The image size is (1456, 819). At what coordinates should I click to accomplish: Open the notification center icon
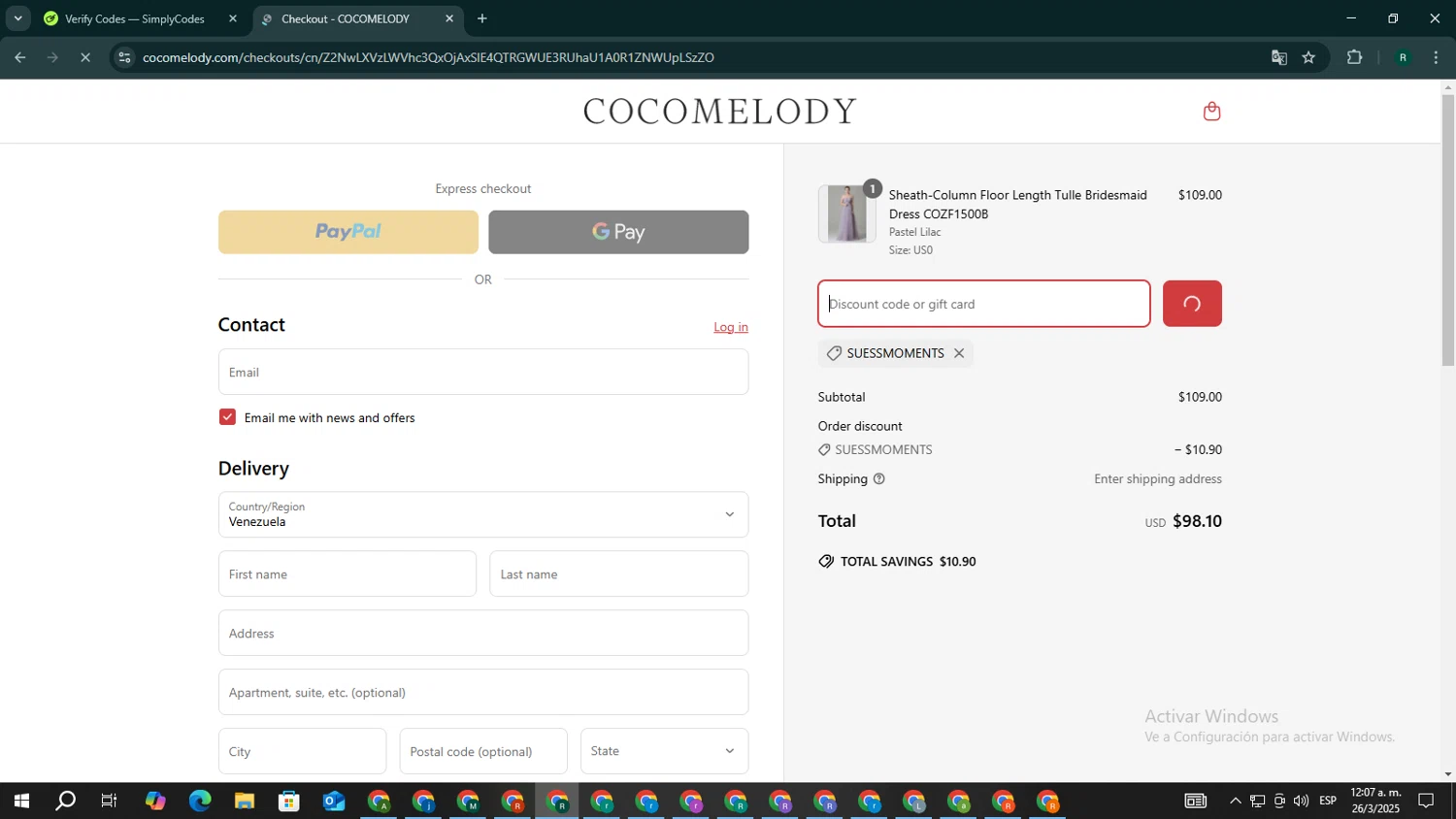(1427, 802)
